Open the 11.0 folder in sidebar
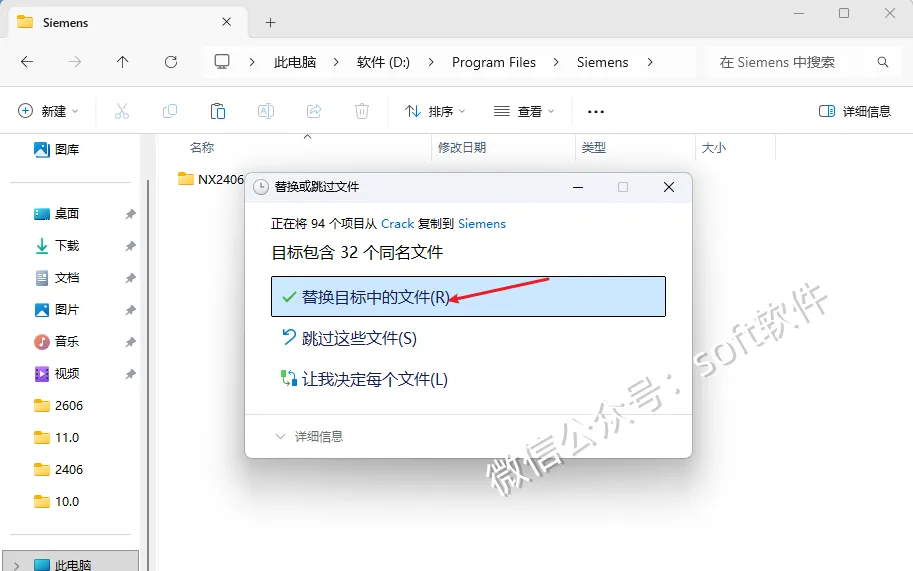The height and width of the screenshot is (571, 913). [56, 438]
